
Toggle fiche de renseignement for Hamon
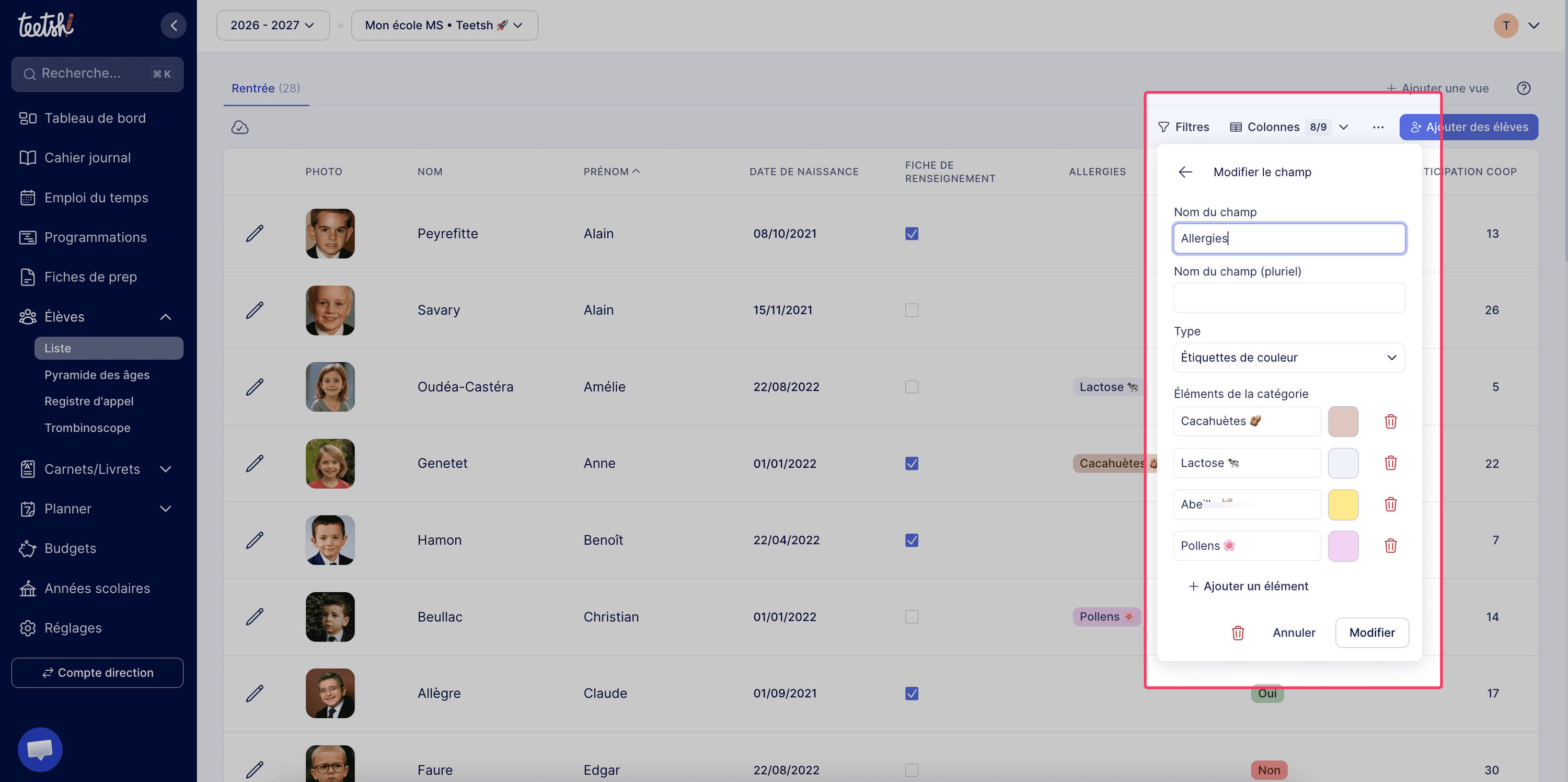click(x=911, y=540)
